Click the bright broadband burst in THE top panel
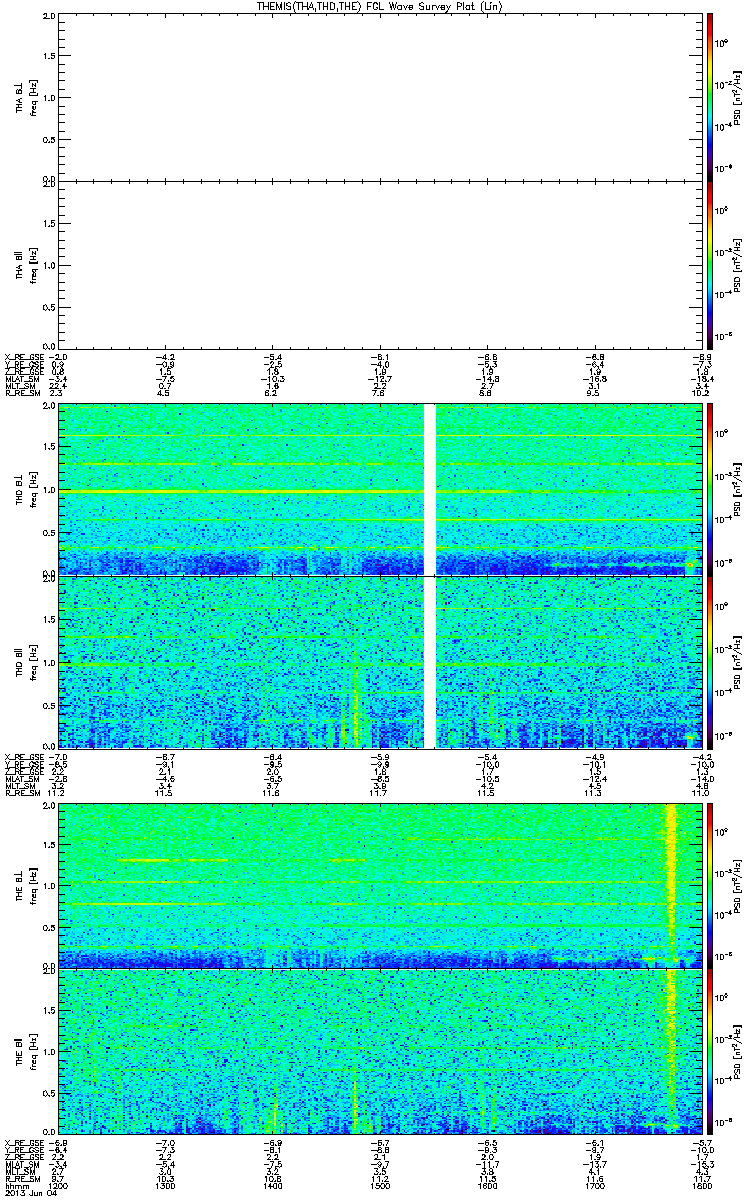 [671, 885]
